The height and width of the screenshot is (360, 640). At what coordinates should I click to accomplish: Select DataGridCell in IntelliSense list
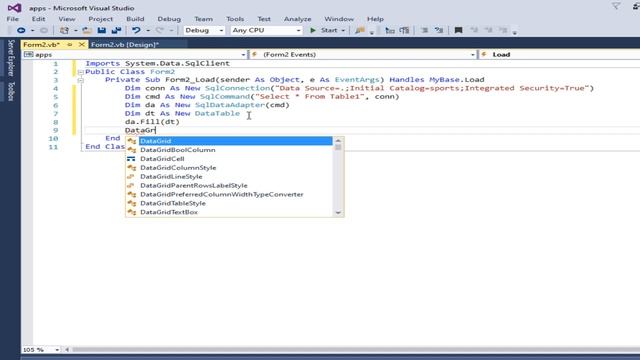click(x=229, y=159)
